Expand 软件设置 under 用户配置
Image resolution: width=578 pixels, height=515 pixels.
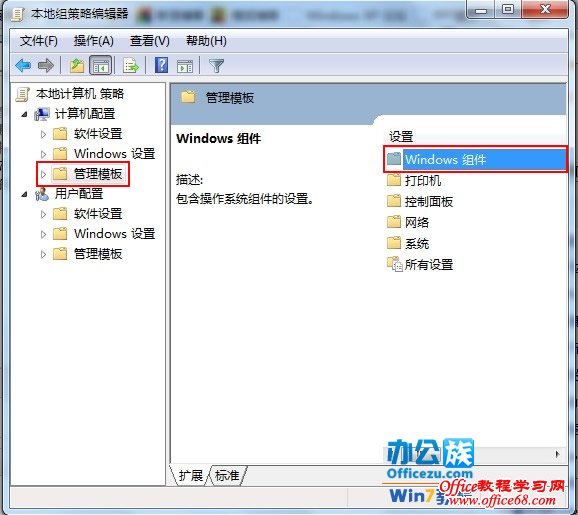tap(43, 214)
